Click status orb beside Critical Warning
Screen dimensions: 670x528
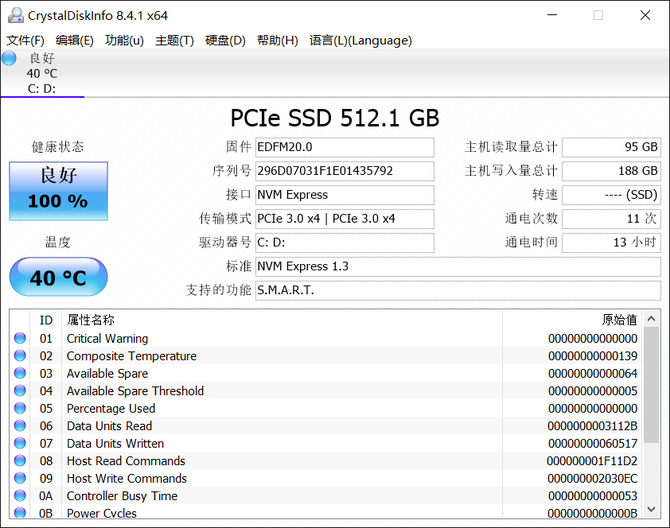[20, 338]
